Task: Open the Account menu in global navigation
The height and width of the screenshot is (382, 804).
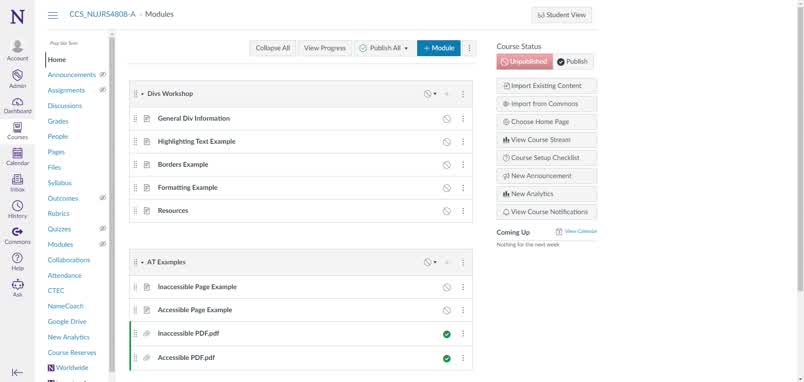Action: pyautogui.click(x=17, y=51)
